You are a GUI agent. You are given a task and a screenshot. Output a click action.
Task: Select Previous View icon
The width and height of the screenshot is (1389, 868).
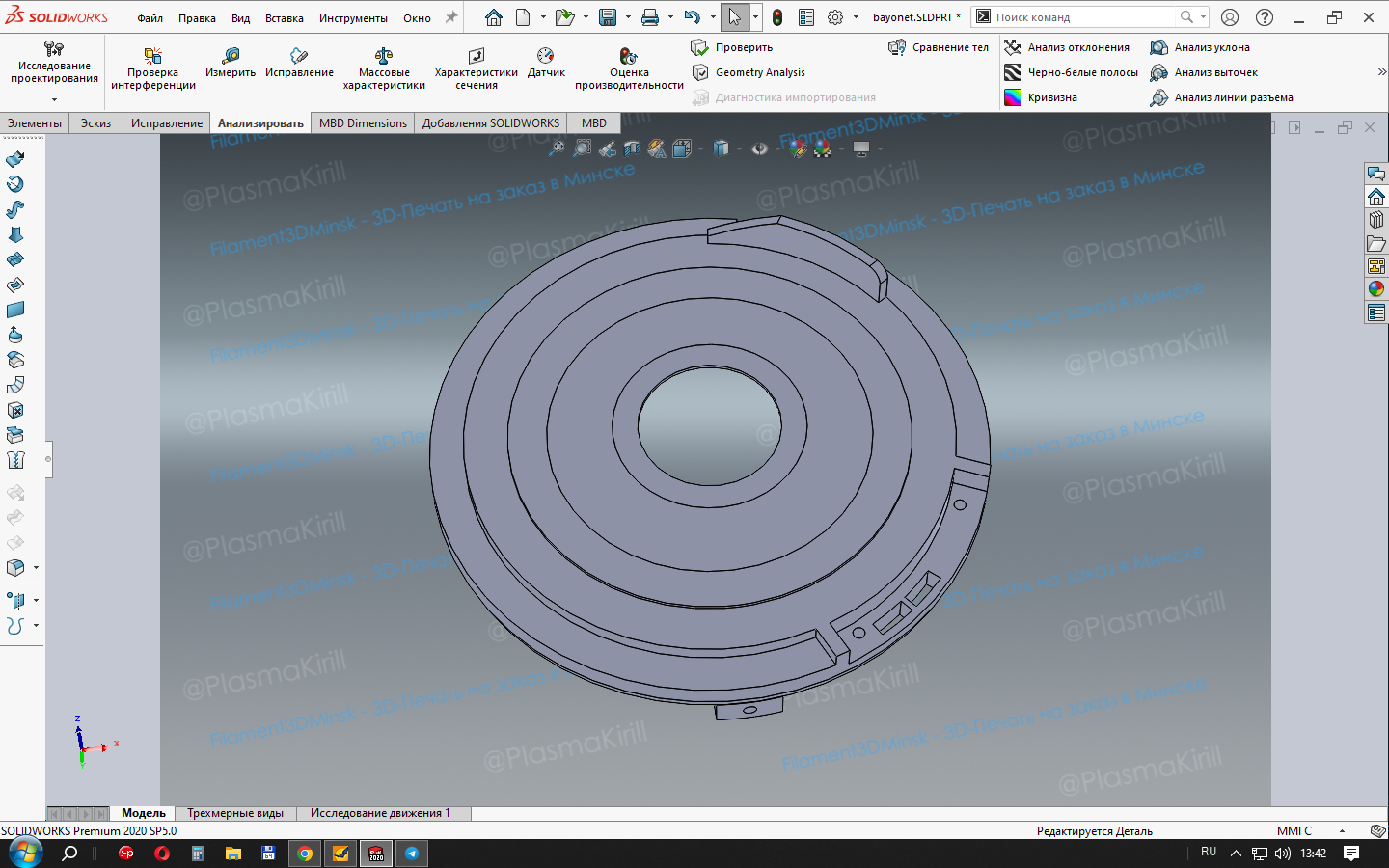tap(607, 149)
